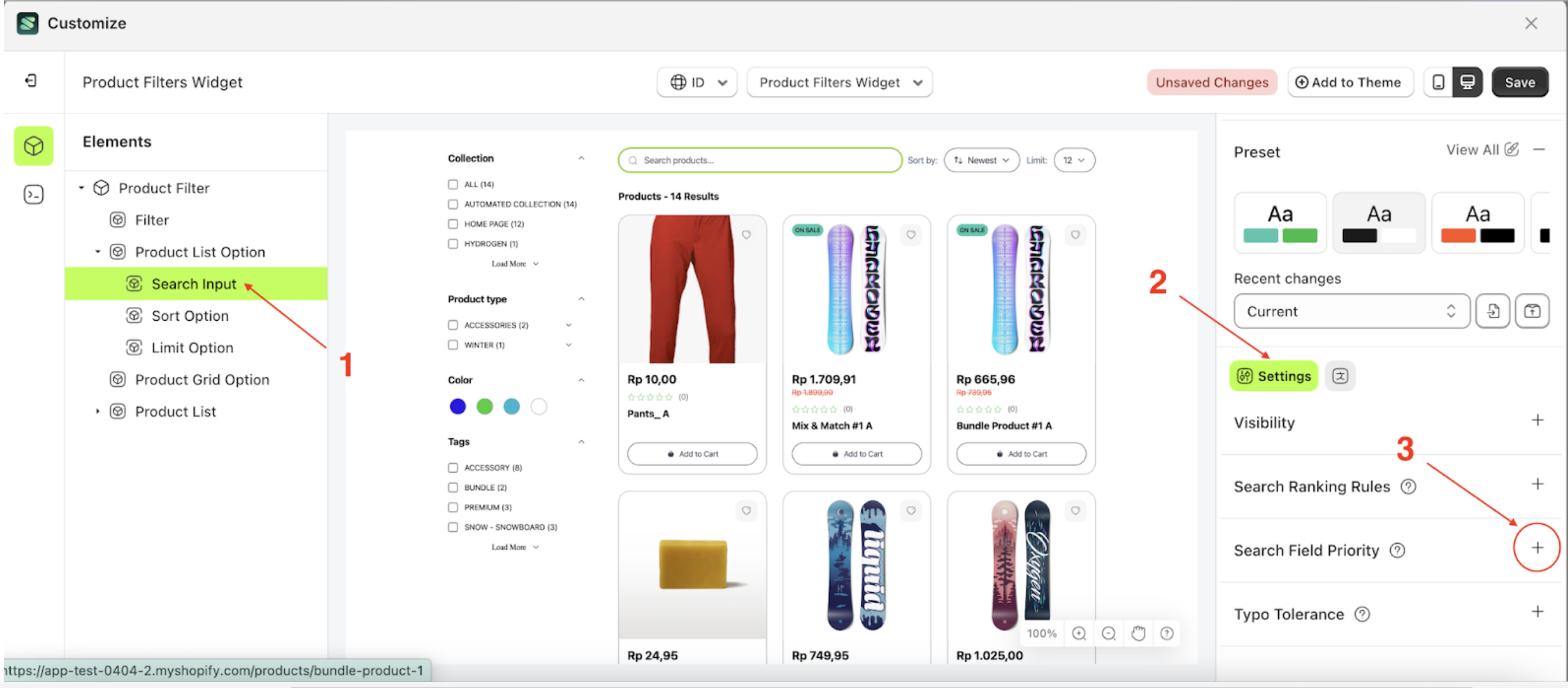This screenshot has height=688, width=1568.
Task: Click the Save button
Action: click(1519, 83)
